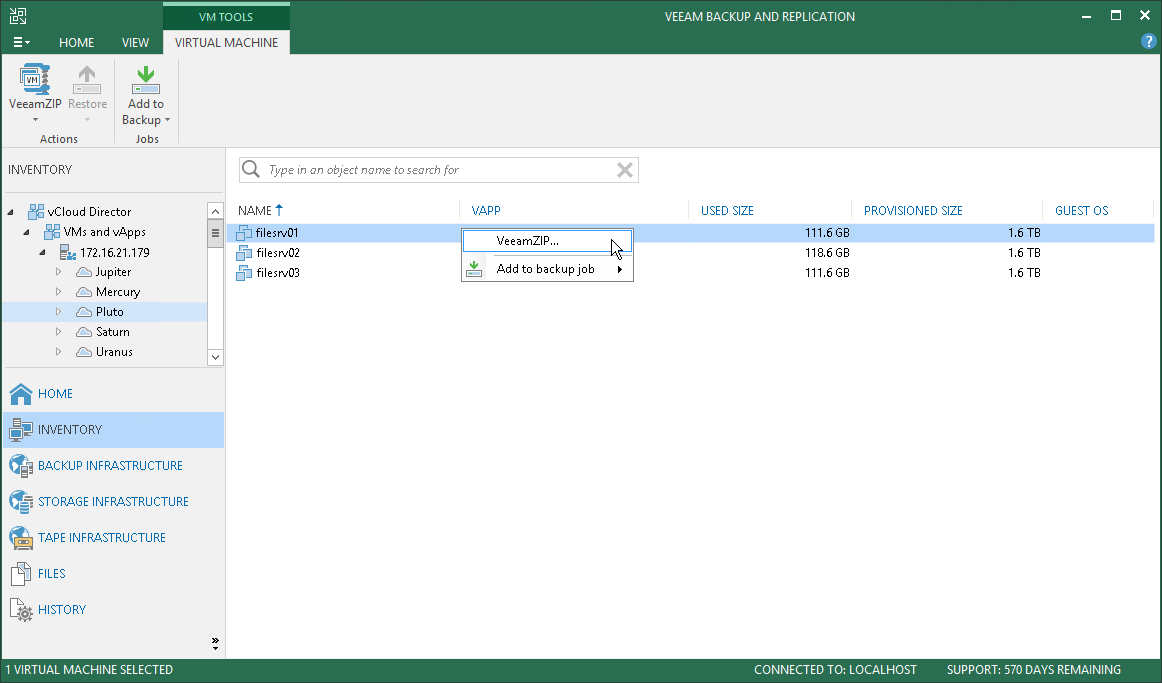Select the filesrv03 row name
This screenshot has width=1162, height=683.
click(278, 273)
